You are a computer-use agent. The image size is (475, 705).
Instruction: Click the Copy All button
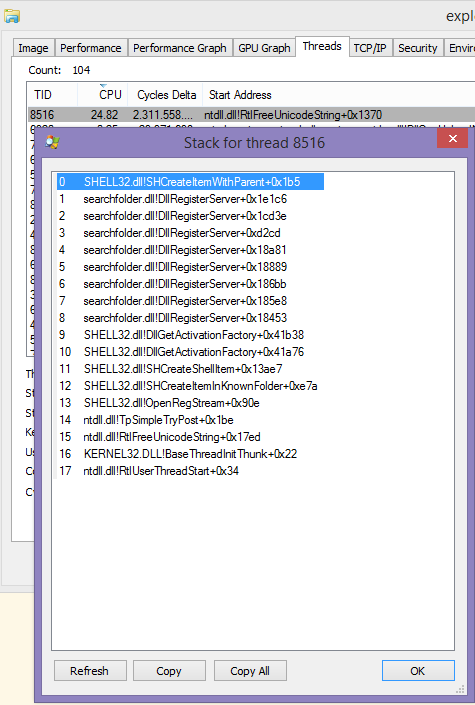[250, 671]
